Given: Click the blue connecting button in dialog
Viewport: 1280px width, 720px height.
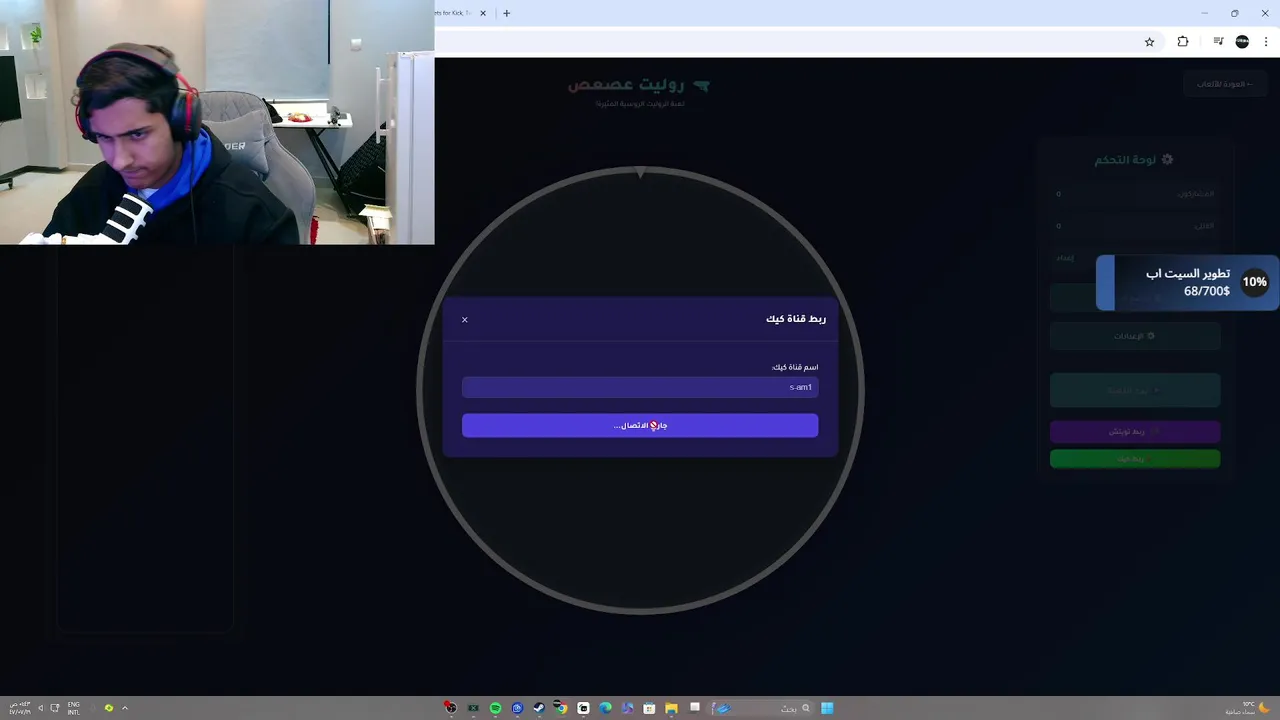Looking at the screenshot, I should 640,425.
